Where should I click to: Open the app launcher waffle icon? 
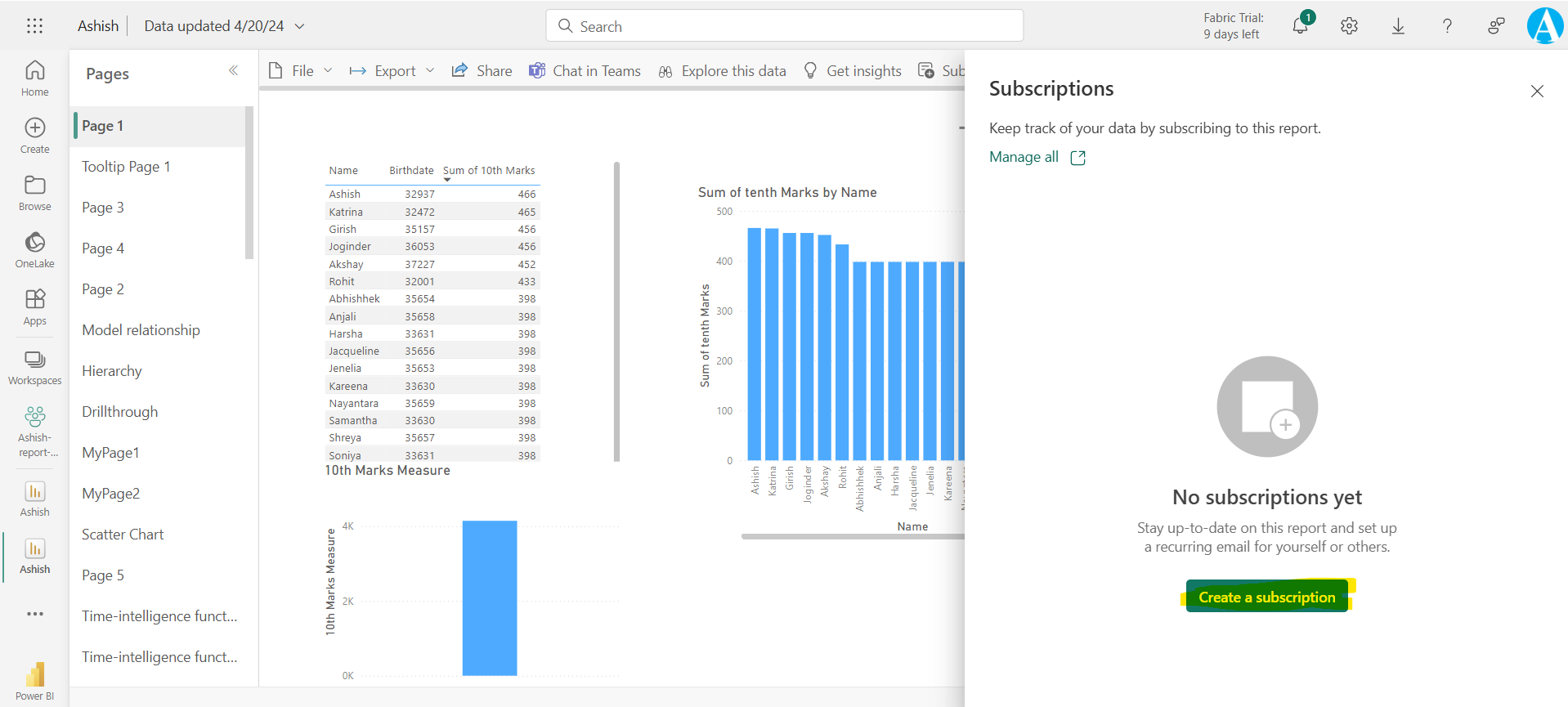point(34,26)
